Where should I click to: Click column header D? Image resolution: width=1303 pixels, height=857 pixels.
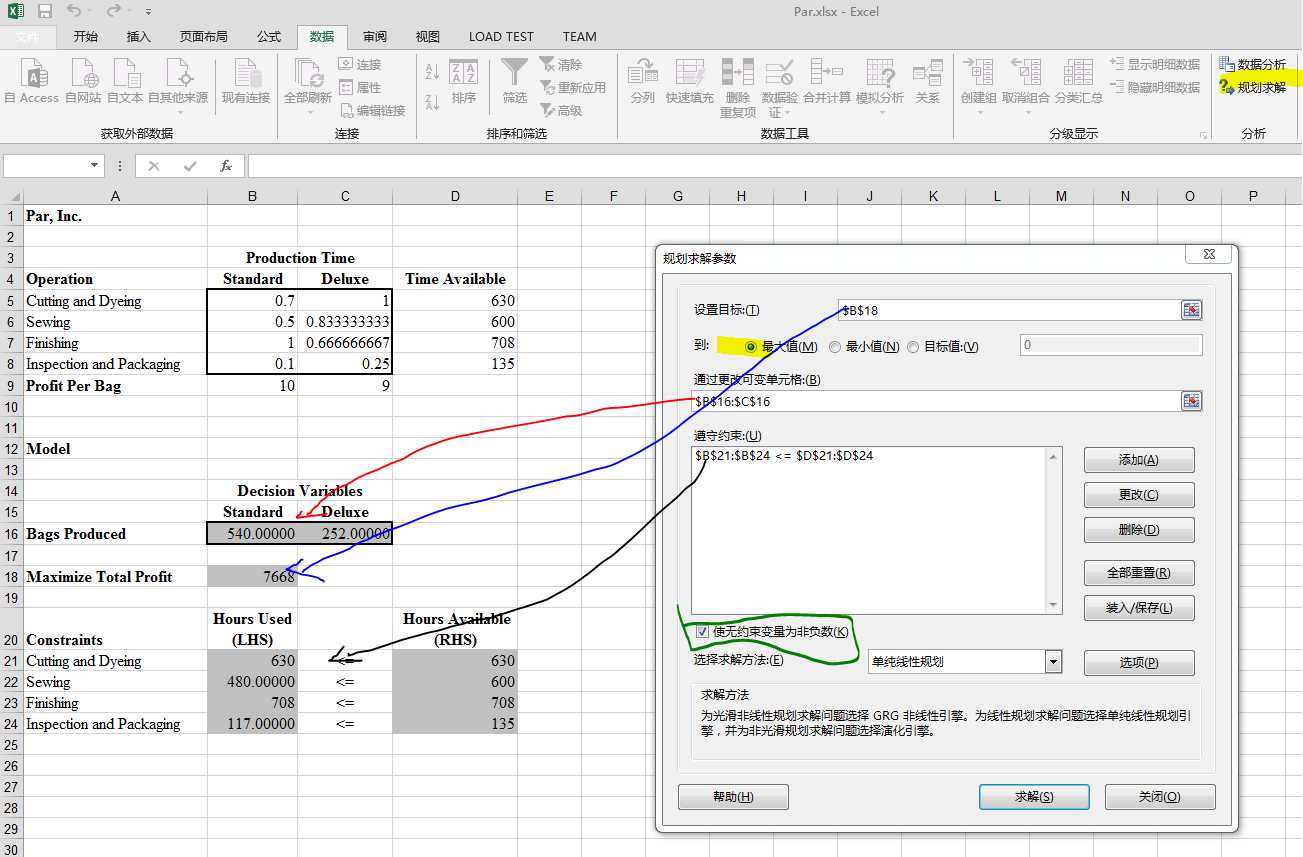point(455,196)
